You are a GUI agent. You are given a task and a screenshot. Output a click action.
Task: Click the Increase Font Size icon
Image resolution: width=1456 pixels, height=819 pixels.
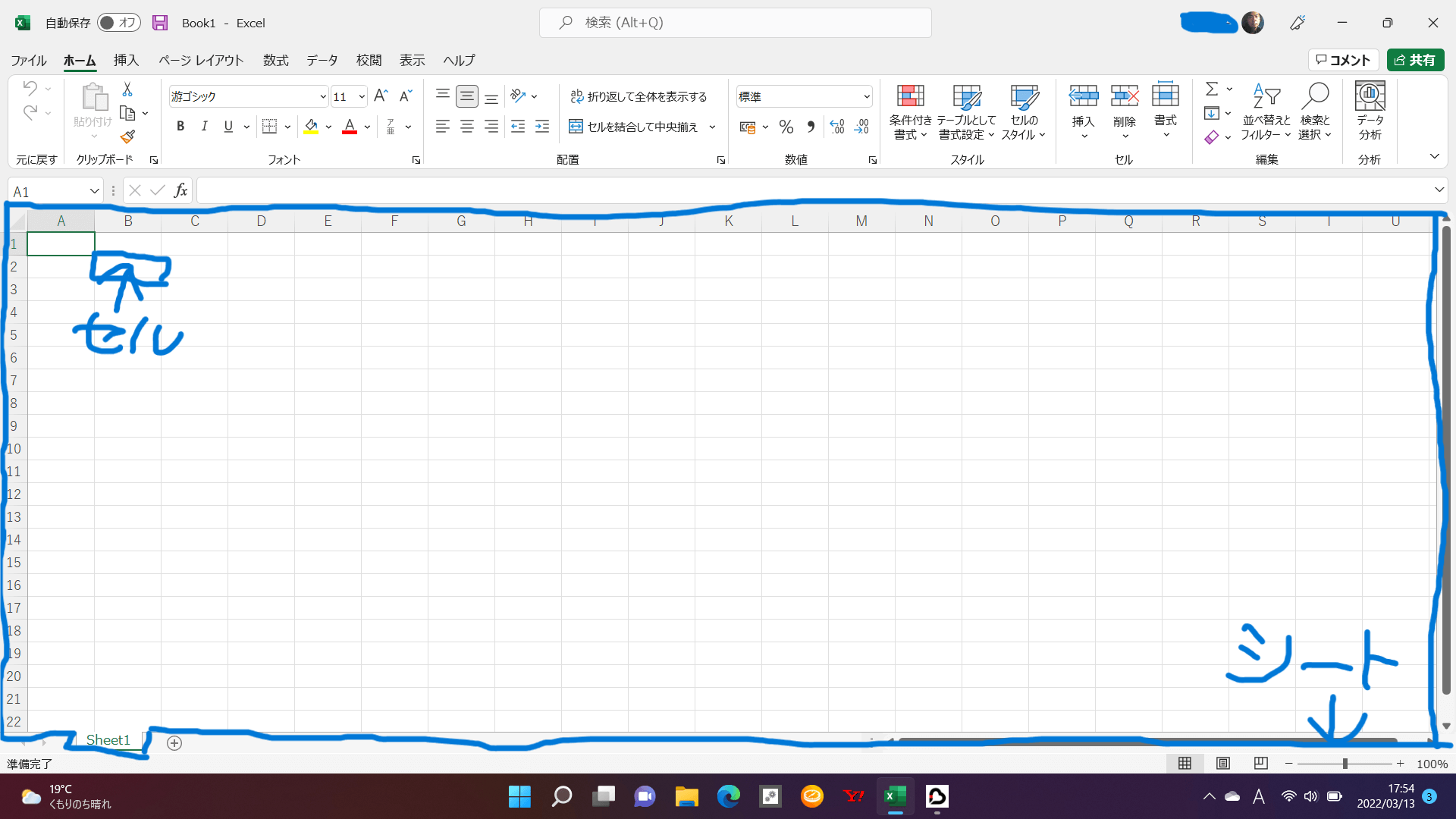point(381,96)
